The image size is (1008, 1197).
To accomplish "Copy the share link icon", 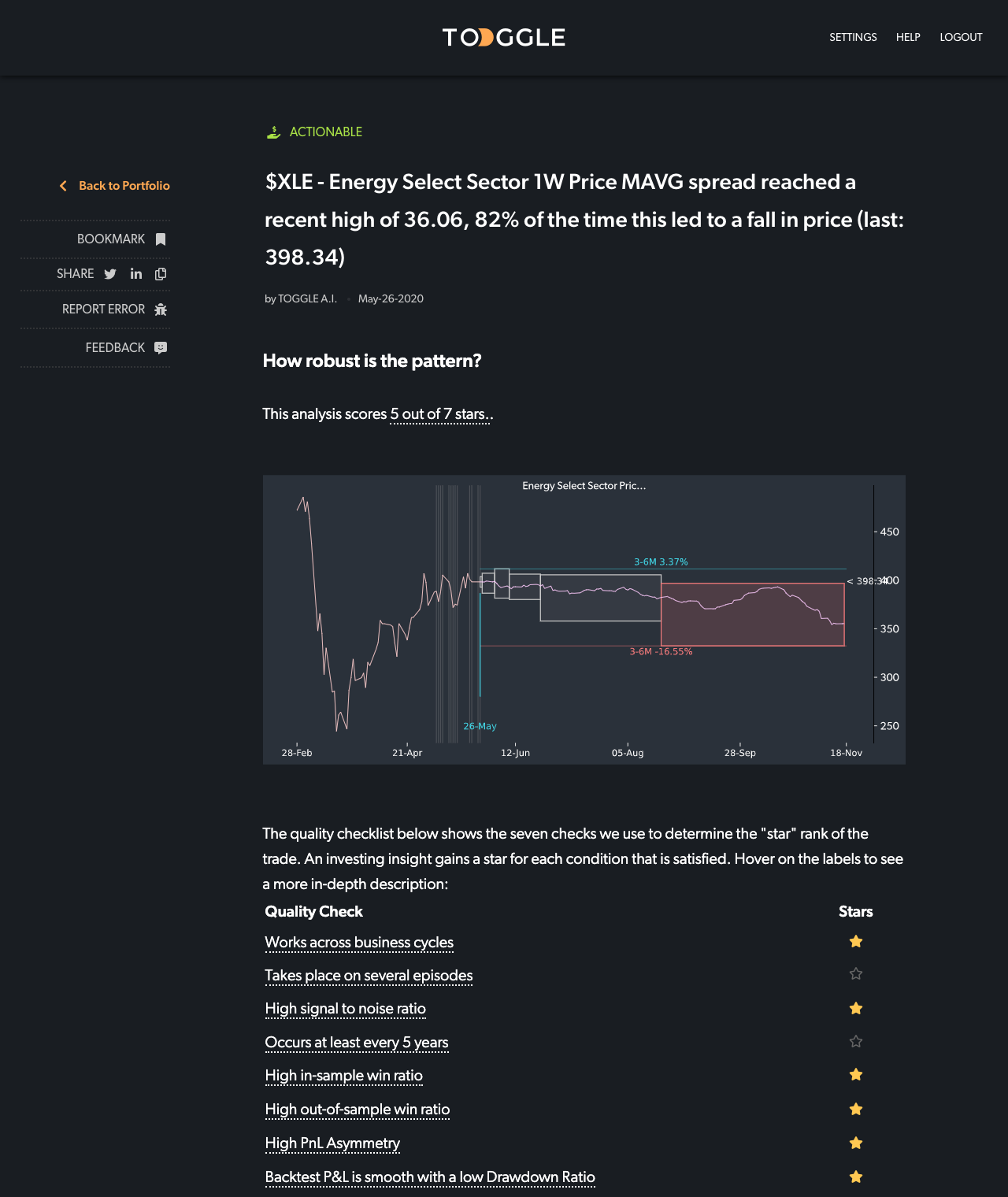I will pos(161,274).
